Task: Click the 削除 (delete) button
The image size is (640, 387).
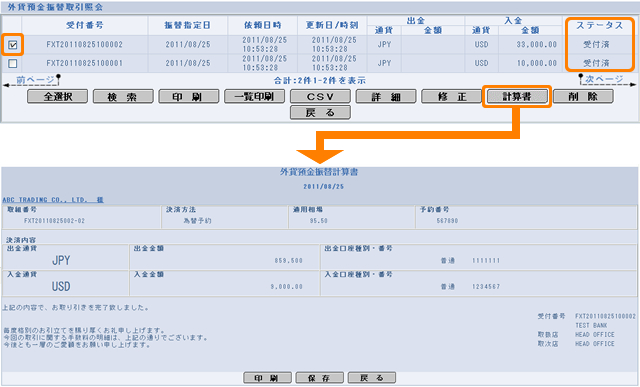Action: pyautogui.click(x=583, y=97)
